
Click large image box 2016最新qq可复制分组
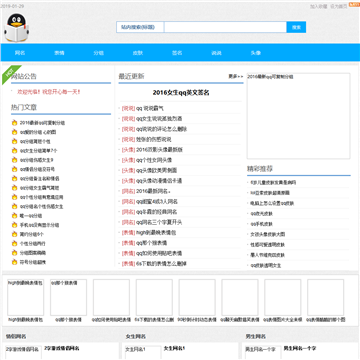point(298,116)
